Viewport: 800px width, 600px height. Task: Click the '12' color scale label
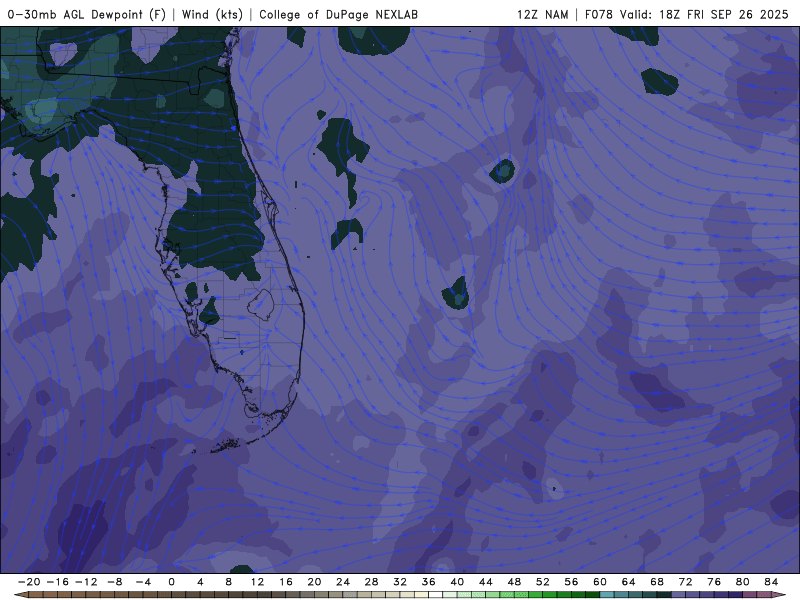pyautogui.click(x=257, y=582)
